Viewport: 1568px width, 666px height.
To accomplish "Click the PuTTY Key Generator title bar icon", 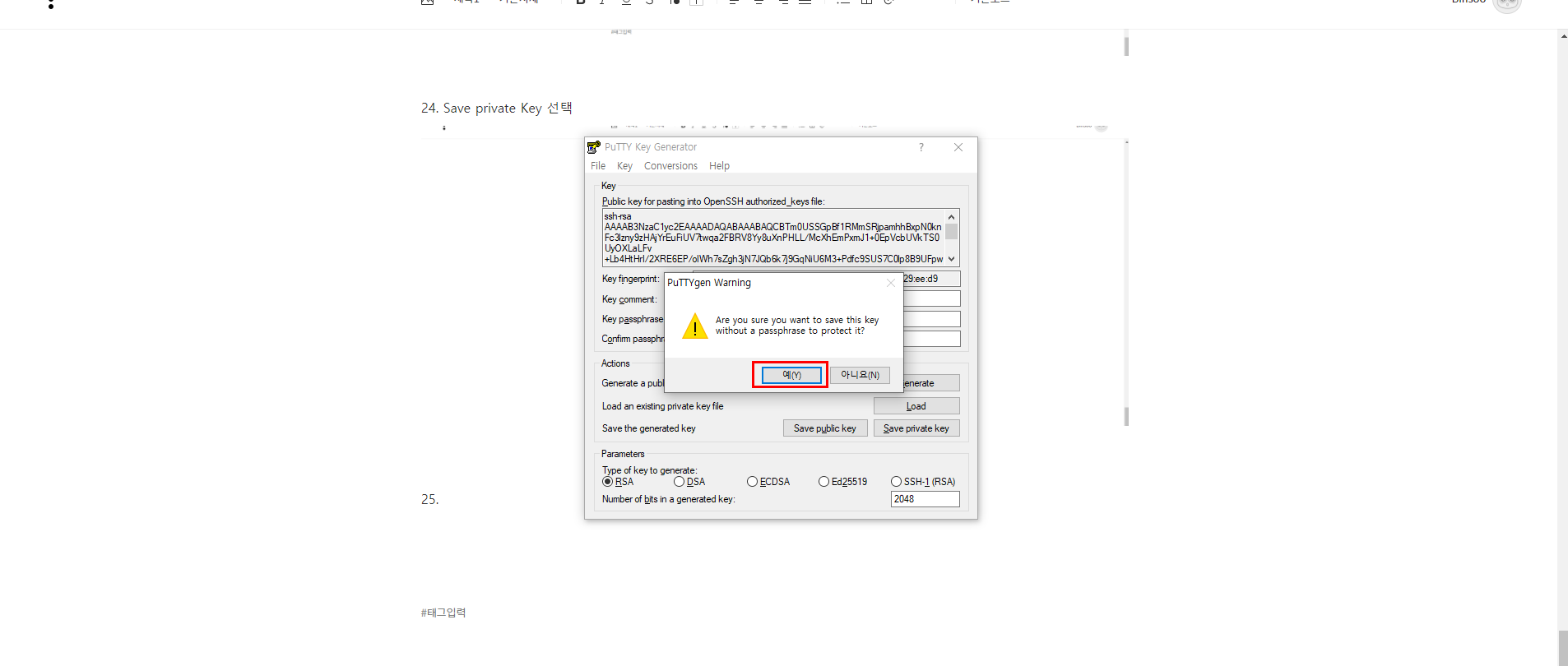I will (x=593, y=147).
